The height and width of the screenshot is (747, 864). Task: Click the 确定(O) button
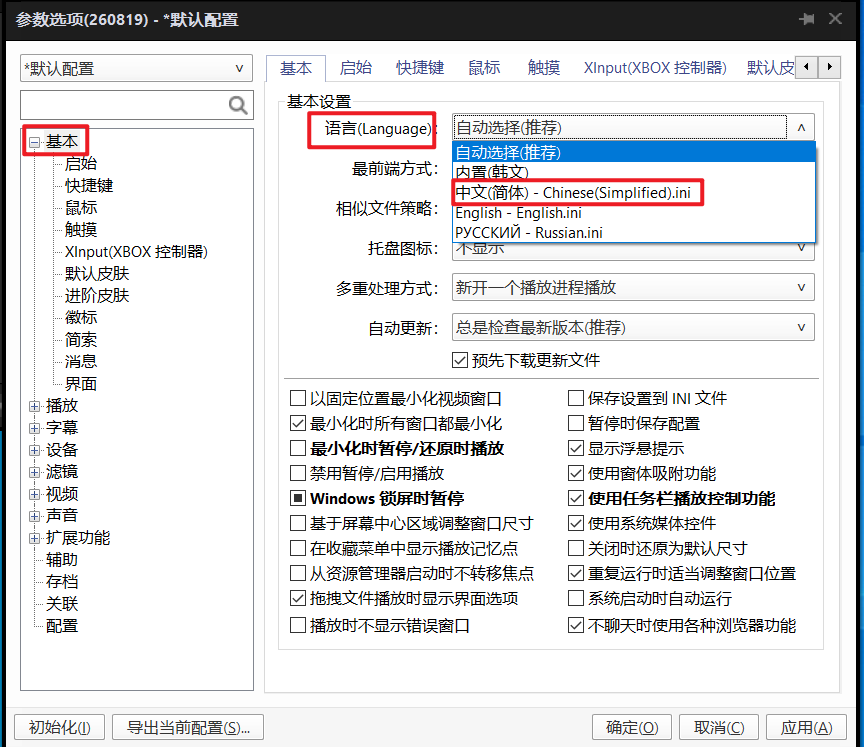tap(631, 727)
